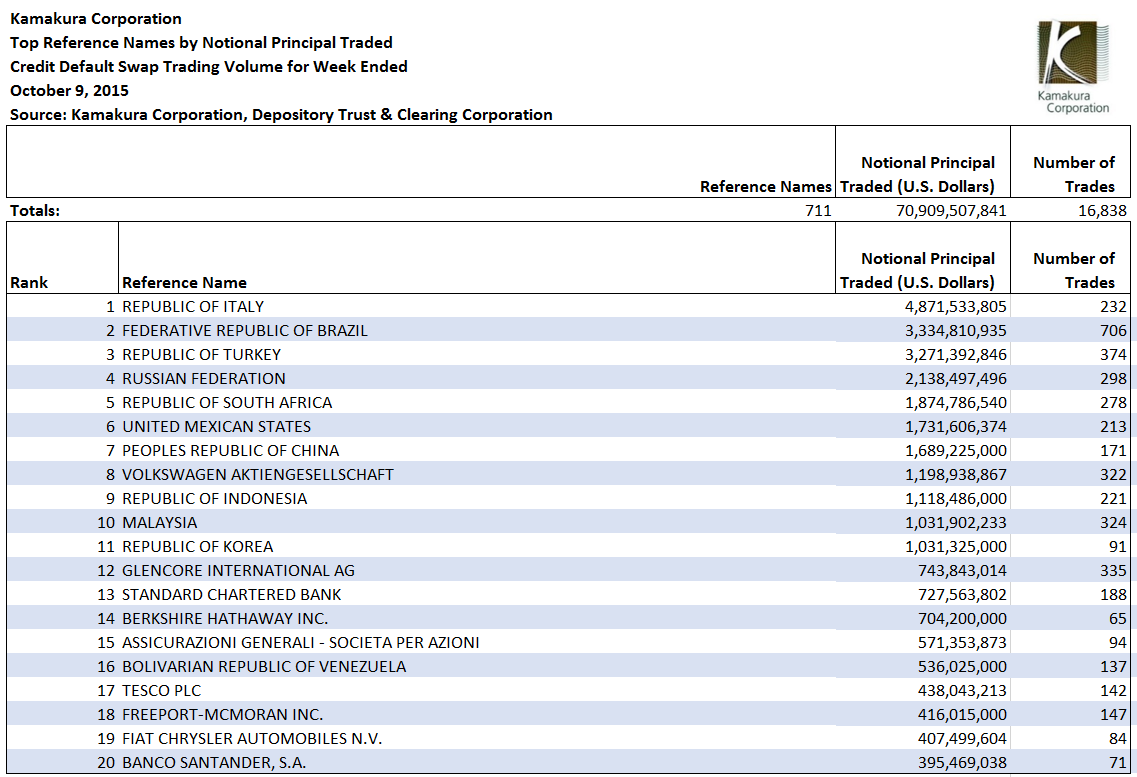Image resolution: width=1137 pixels, height=777 pixels.
Task: Click Berkshire Hathaway's notional 704,200,000
Action: [962, 618]
